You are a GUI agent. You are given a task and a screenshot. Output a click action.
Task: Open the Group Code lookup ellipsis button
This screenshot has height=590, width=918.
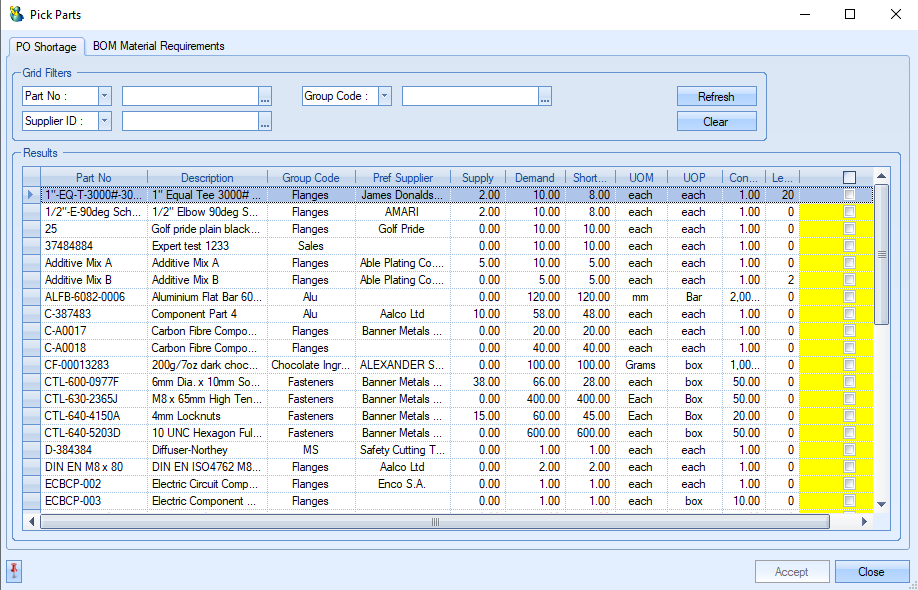pyautogui.click(x=545, y=97)
